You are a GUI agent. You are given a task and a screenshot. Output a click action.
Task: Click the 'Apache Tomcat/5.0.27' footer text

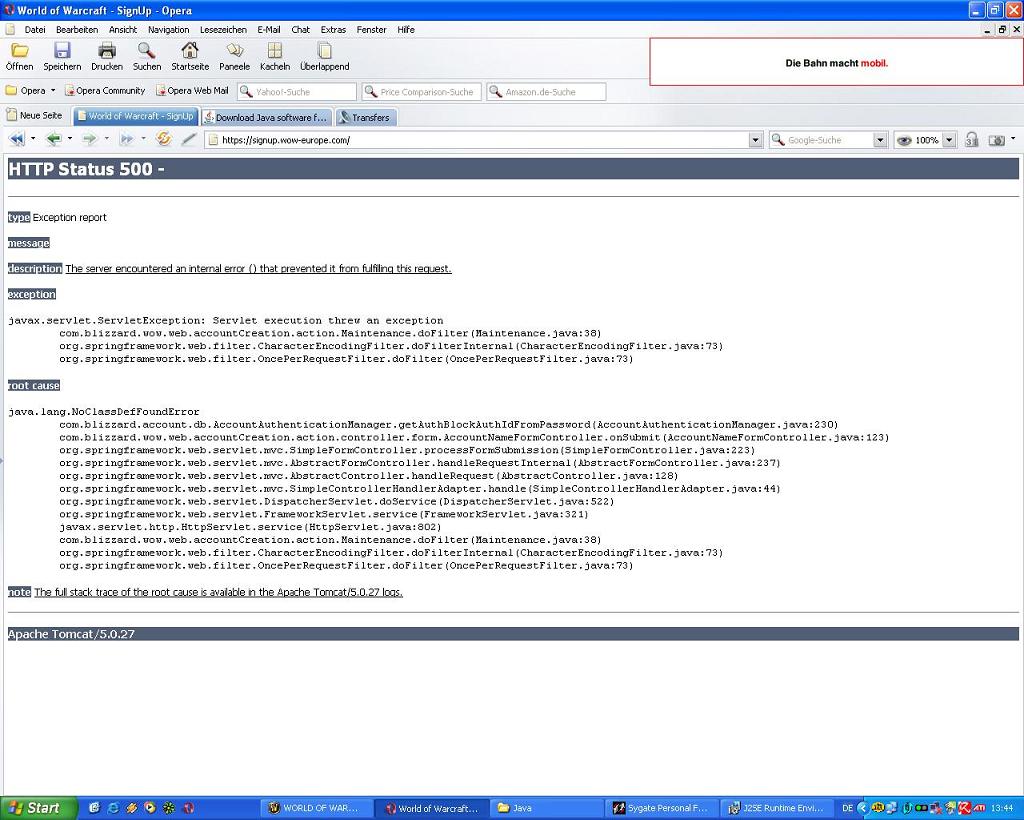[71, 634]
